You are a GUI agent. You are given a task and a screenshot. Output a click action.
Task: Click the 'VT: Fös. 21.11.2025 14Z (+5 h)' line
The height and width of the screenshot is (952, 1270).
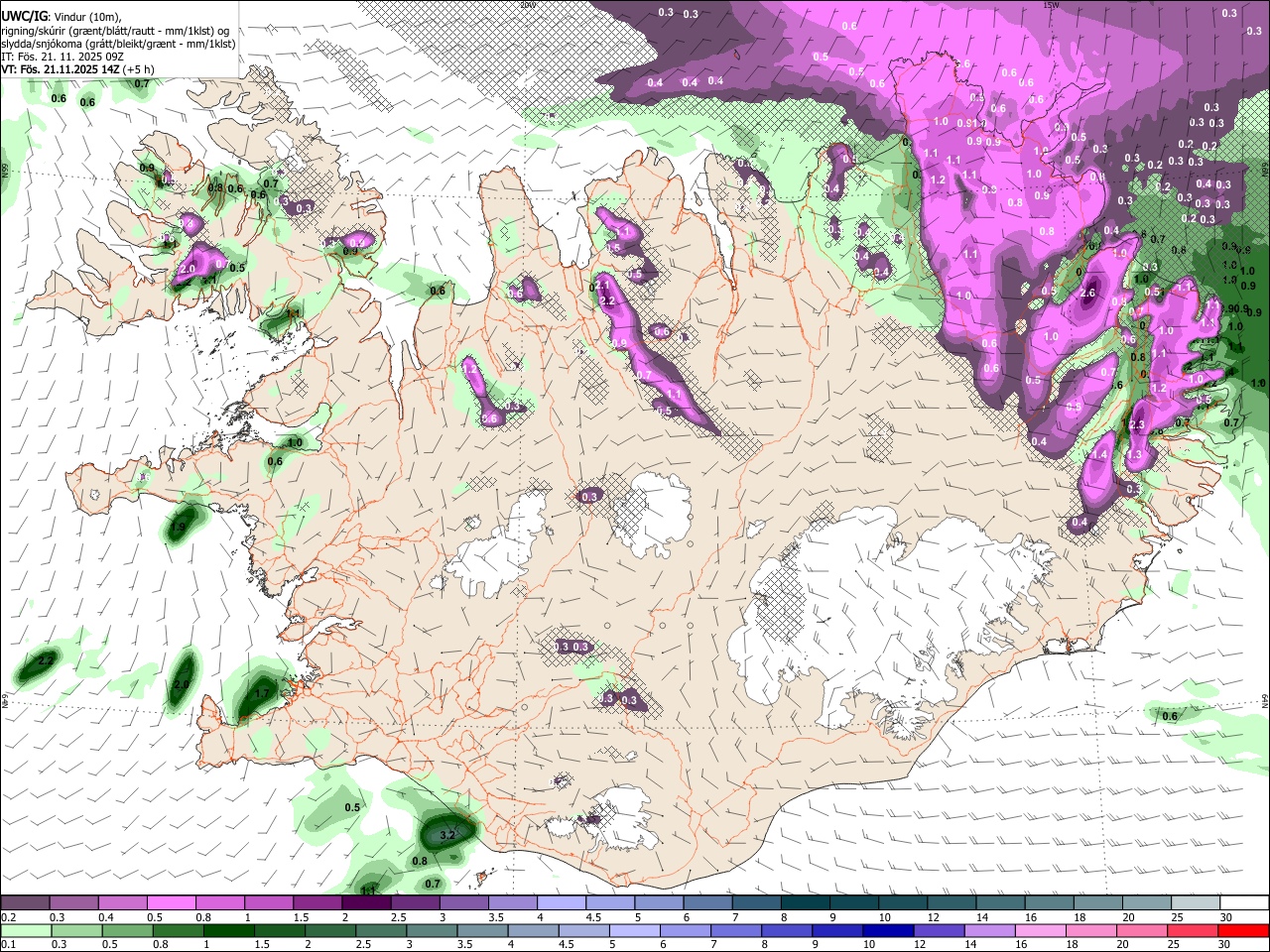pyautogui.click(x=76, y=69)
